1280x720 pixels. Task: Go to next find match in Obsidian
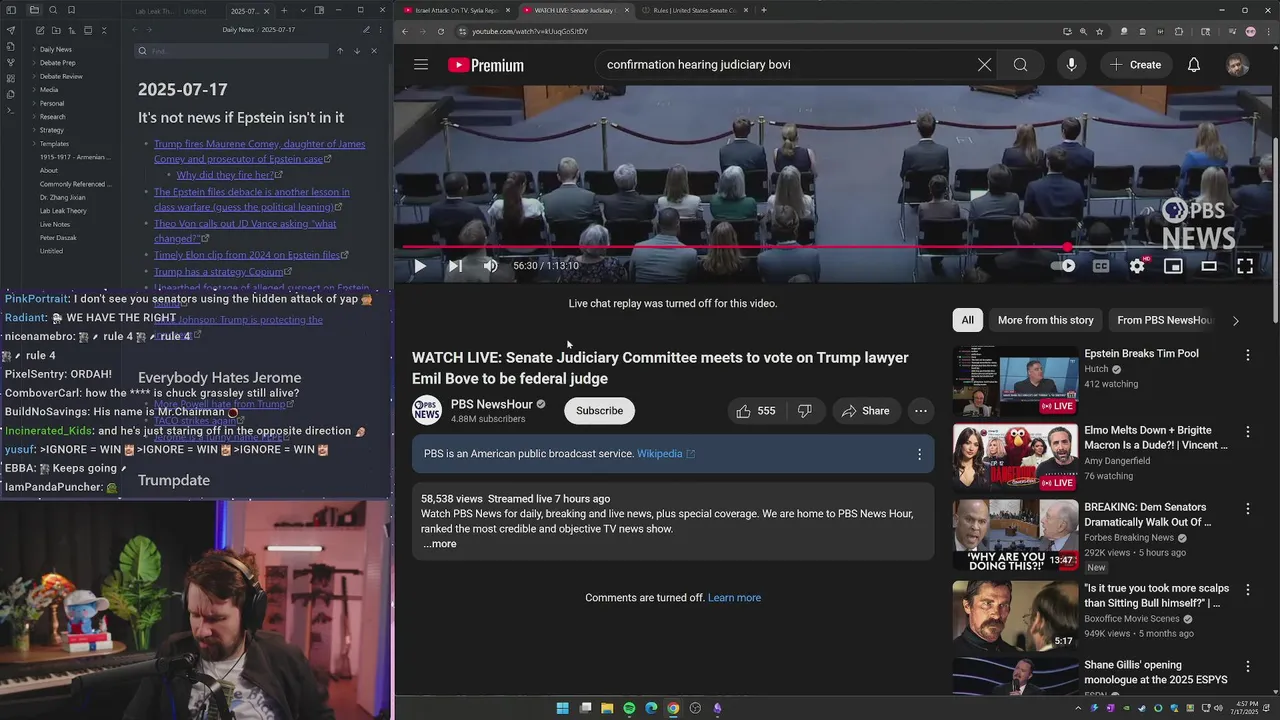pos(357,51)
